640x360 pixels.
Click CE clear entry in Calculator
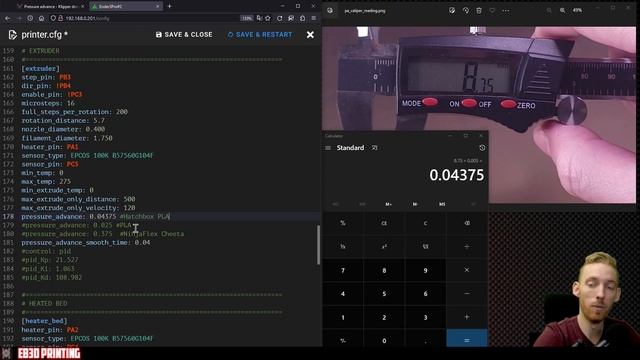[x=384, y=223]
